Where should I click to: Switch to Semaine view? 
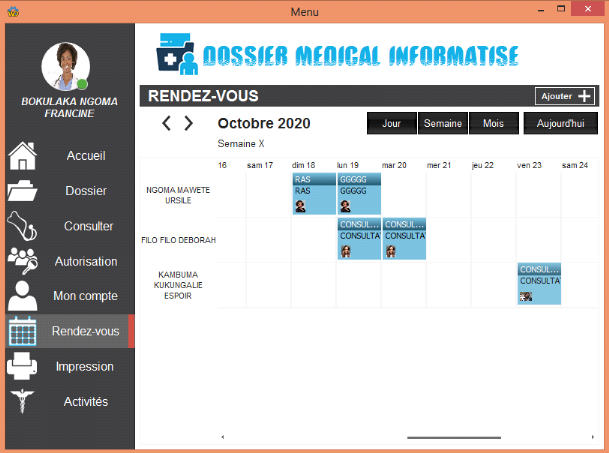[443, 123]
